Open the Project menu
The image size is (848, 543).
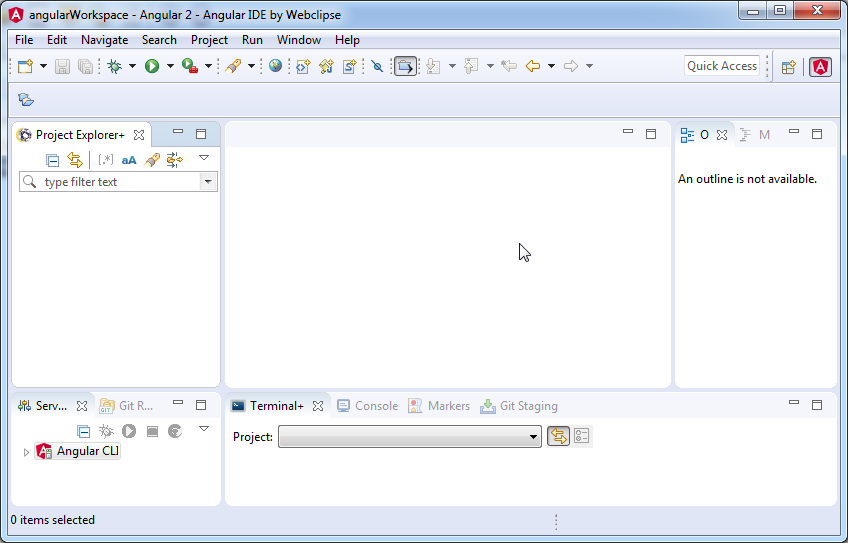(209, 40)
